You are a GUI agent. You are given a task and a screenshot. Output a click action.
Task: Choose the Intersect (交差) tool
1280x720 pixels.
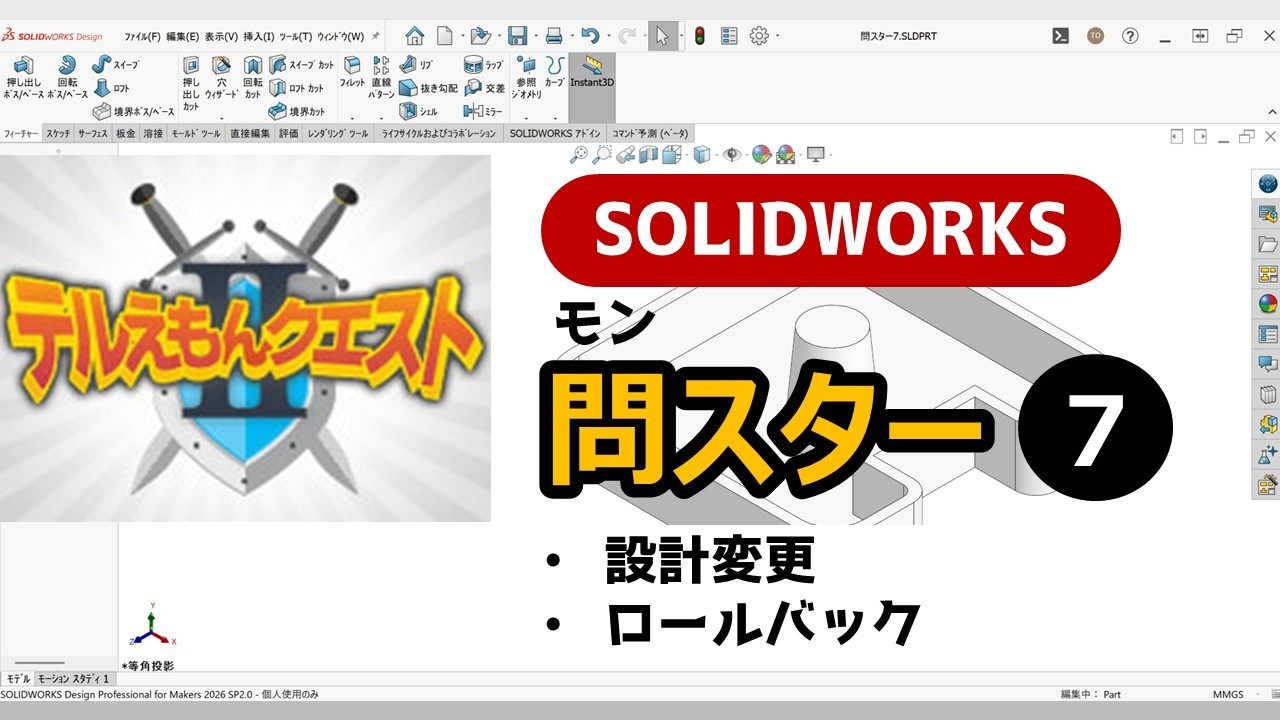pos(484,88)
